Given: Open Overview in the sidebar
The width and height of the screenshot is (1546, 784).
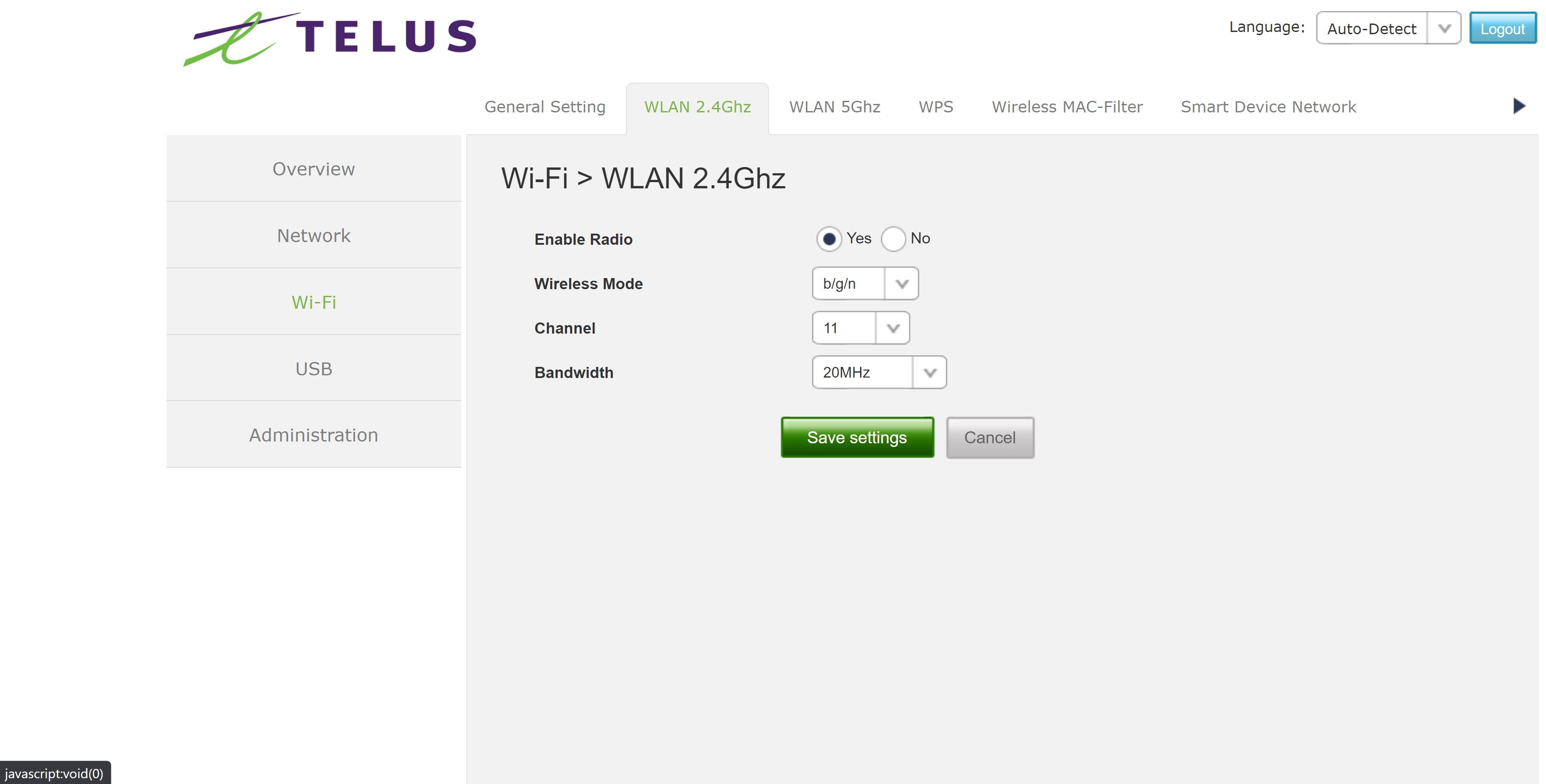Looking at the screenshot, I should click(x=313, y=168).
